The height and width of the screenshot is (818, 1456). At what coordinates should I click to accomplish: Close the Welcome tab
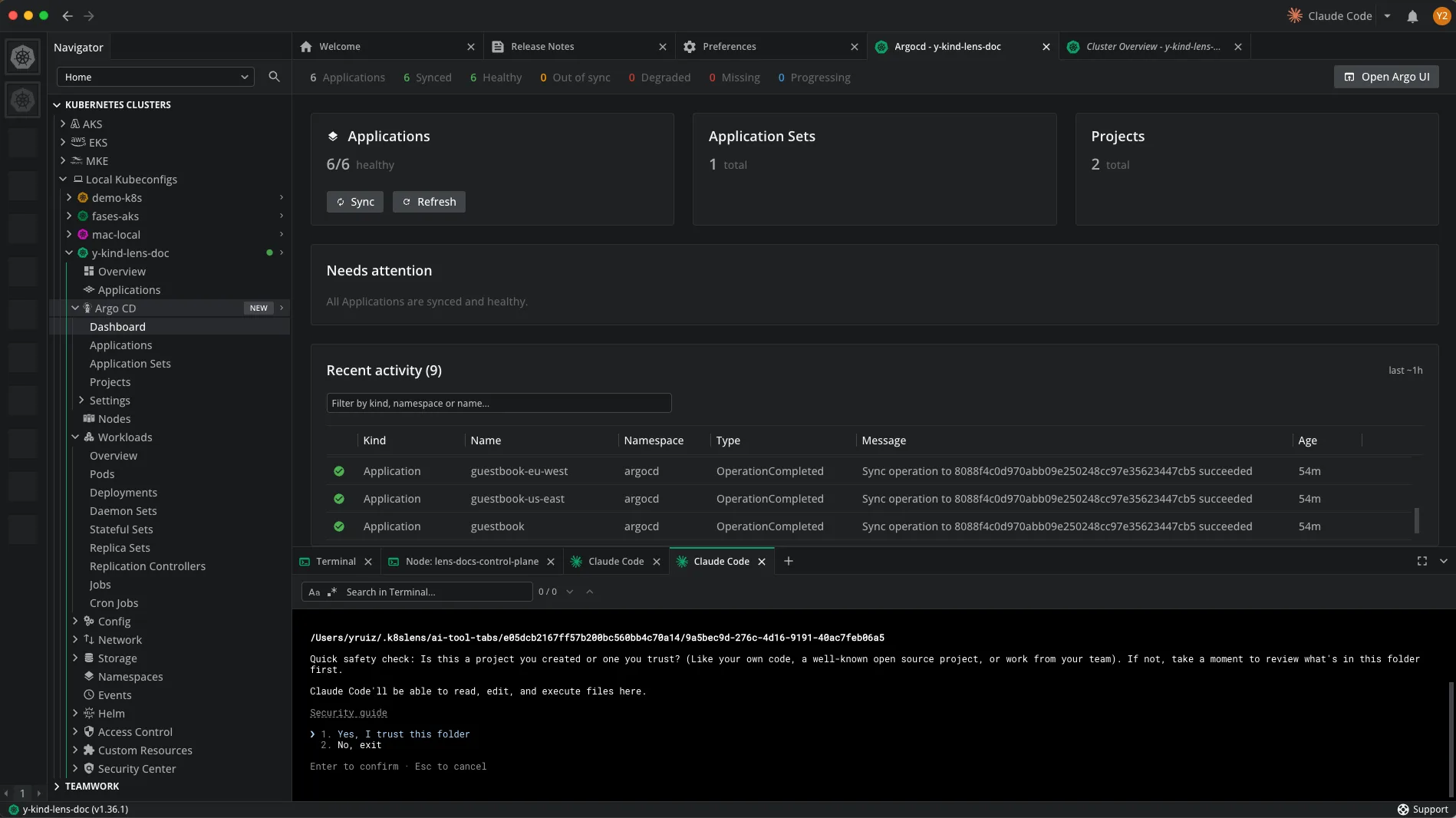(471, 47)
